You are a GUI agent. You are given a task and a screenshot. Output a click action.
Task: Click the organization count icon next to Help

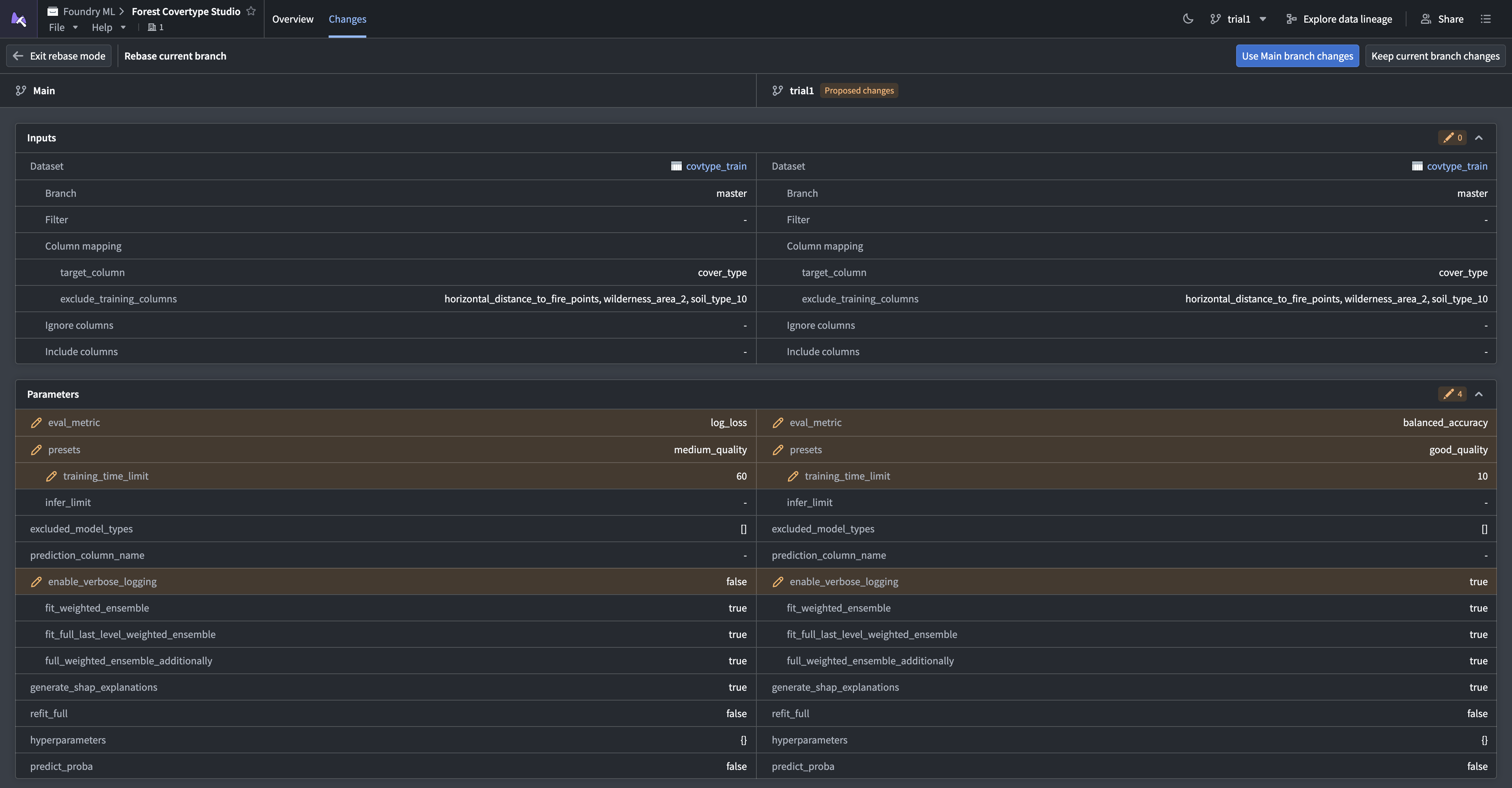pos(156,27)
